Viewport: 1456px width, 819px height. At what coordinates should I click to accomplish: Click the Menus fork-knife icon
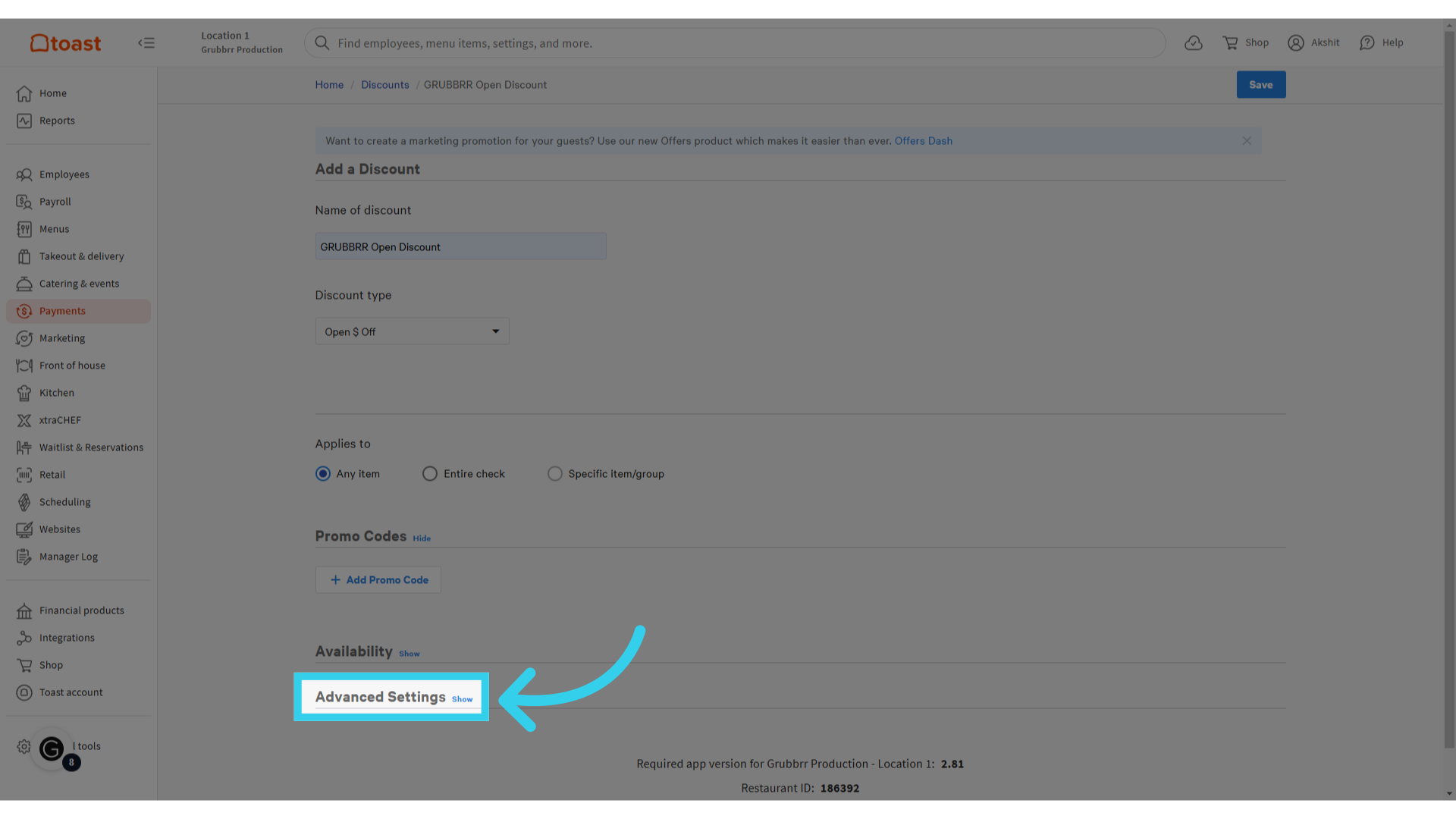click(24, 229)
